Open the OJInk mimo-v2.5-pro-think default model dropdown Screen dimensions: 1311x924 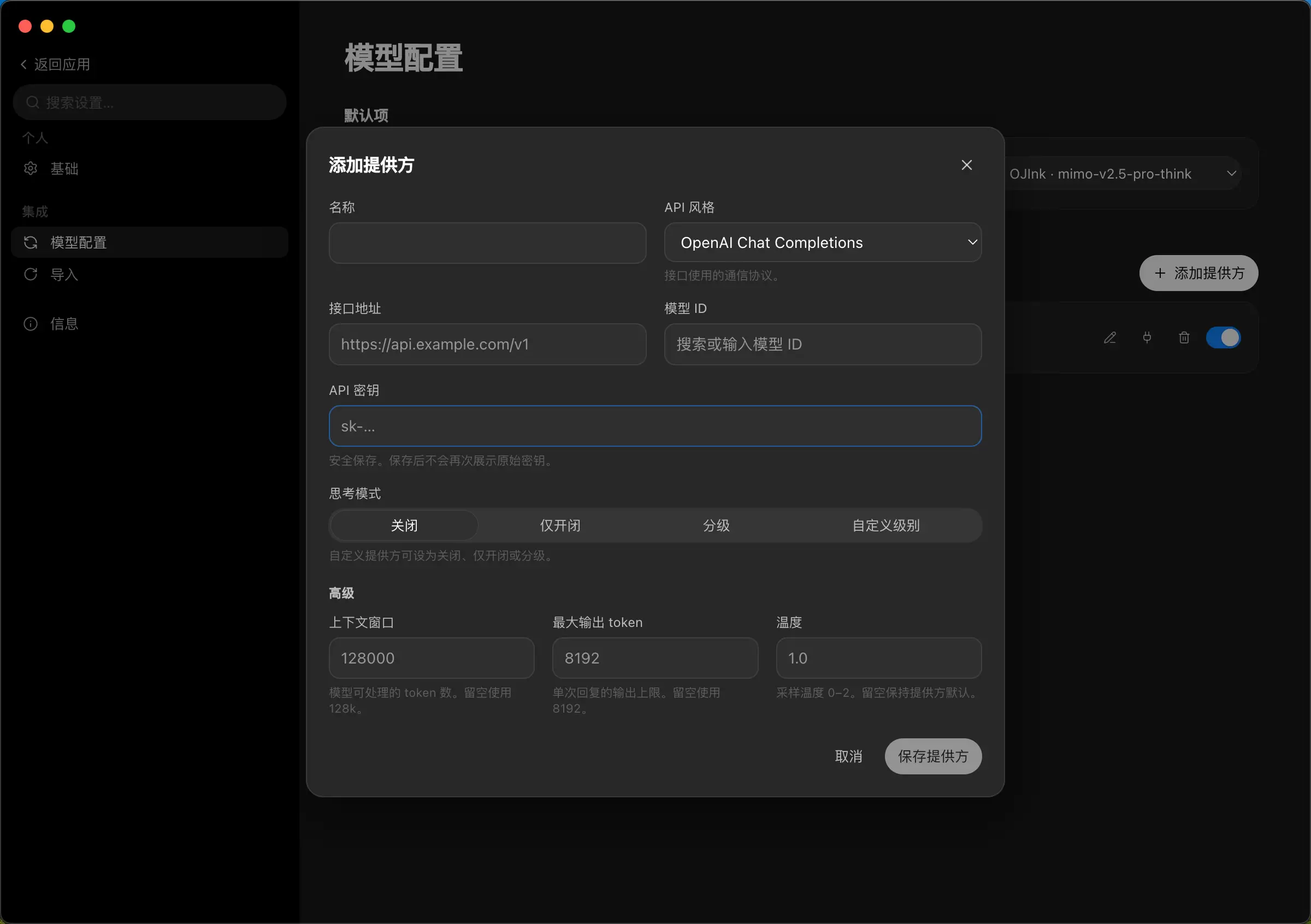click(1122, 174)
